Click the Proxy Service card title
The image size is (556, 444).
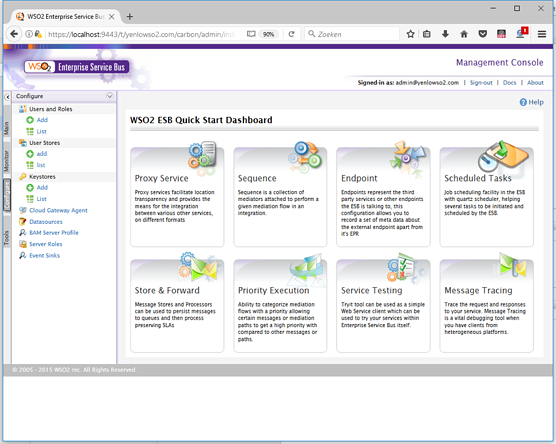(x=161, y=178)
